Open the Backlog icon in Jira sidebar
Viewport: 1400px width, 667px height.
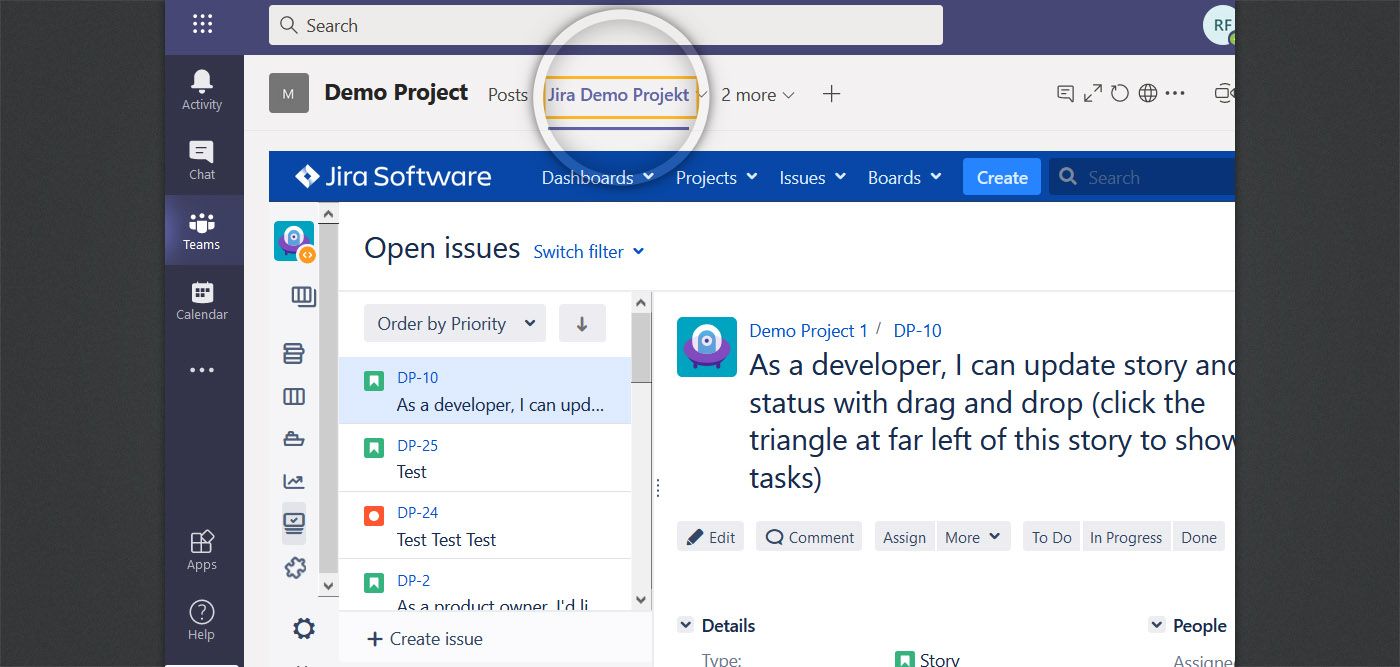(x=294, y=353)
